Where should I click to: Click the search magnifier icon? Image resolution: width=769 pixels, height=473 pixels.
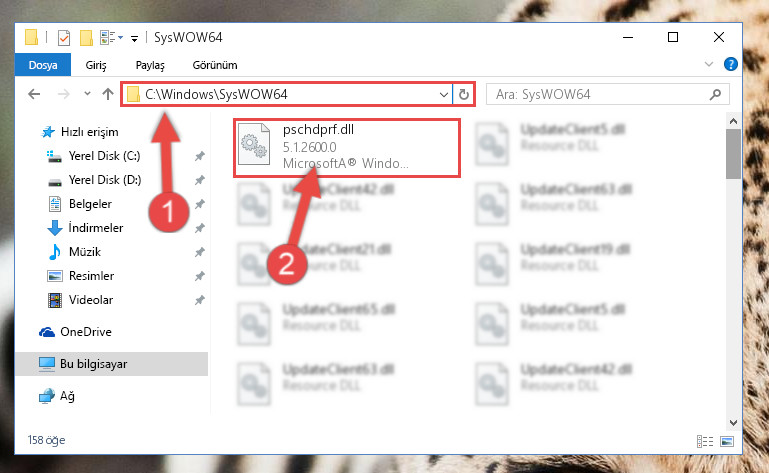pyautogui.click(x=716, y=94)
